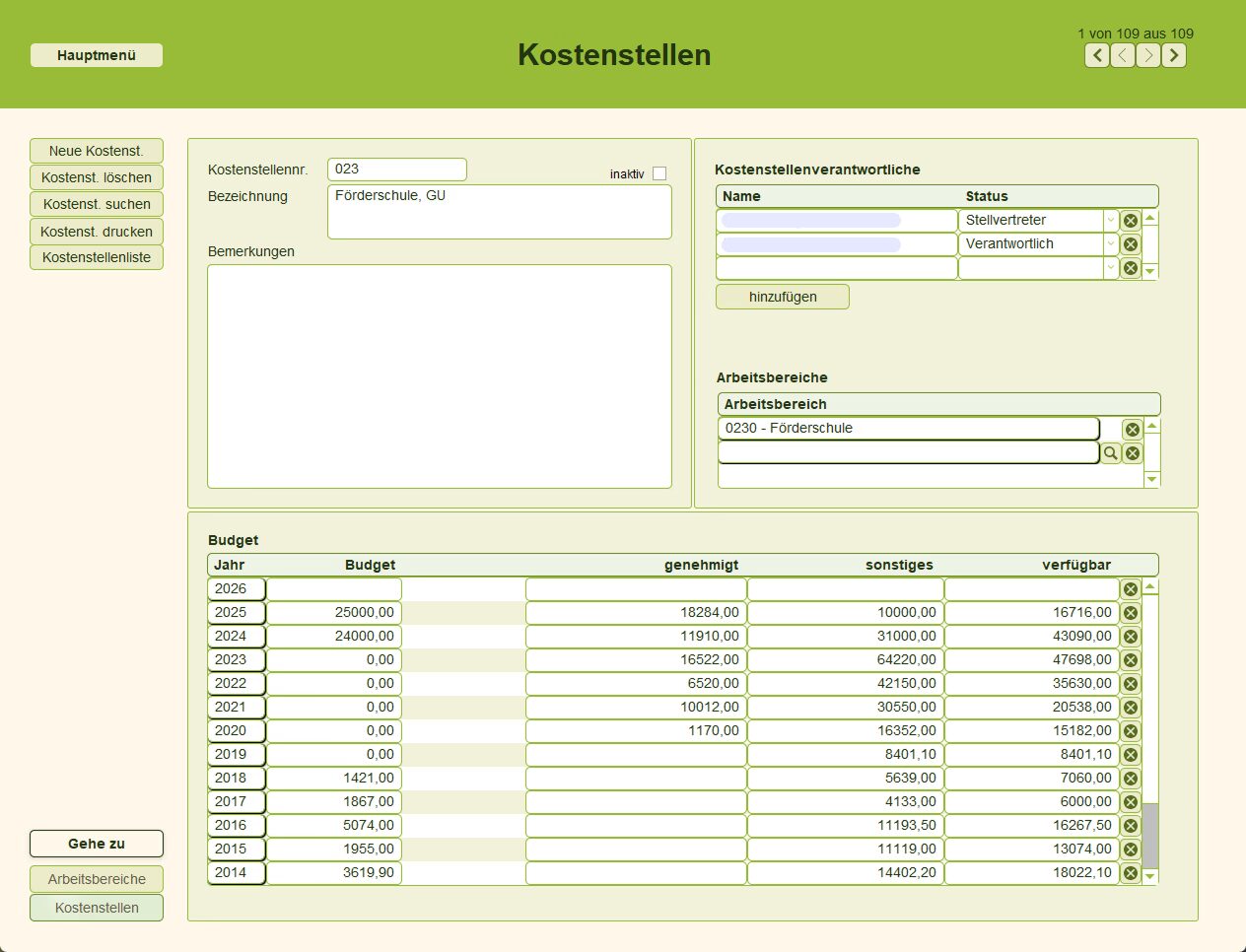Image resolution: width=1246 pixels, height=952 pixels.
Task: Expand the empty status dropdown
Action: (x=1110, y=268)
